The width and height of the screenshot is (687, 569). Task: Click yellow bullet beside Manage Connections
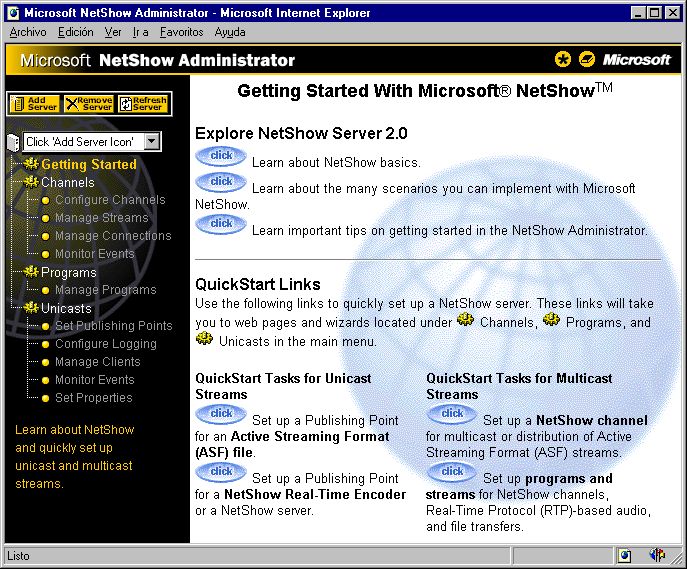[x=46, y=237]
